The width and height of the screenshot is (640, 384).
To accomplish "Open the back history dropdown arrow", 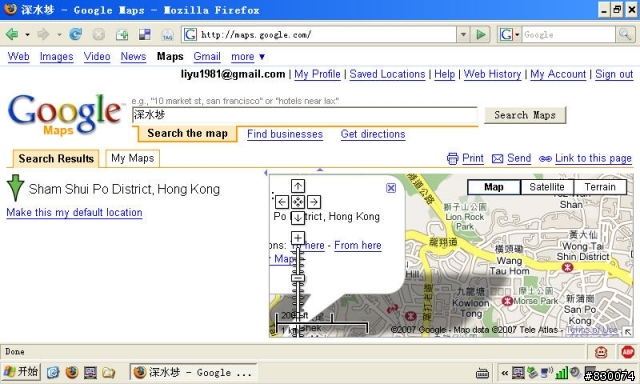I will 27,35.
